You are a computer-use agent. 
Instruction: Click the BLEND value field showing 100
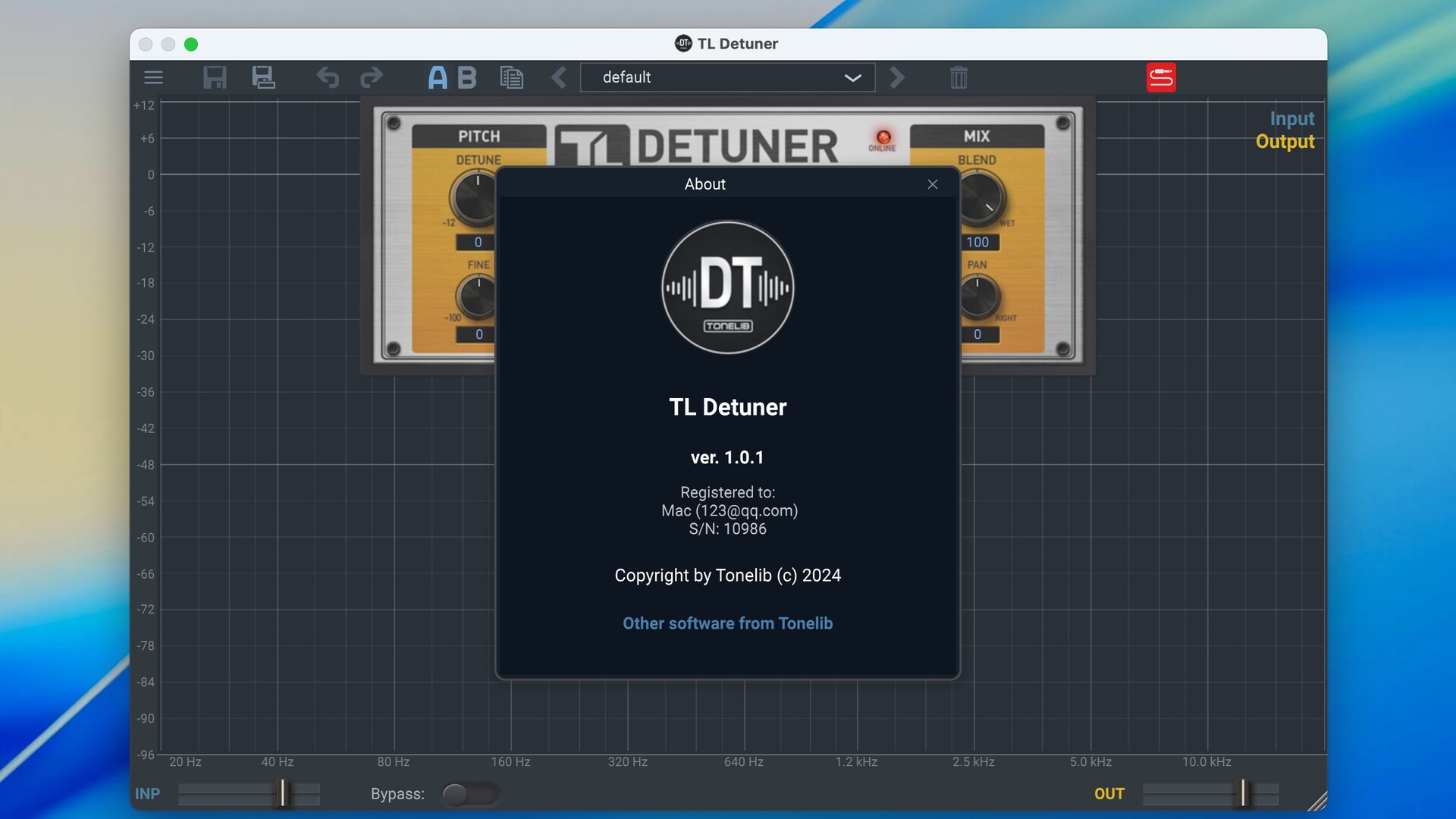(x=980, y=243)
